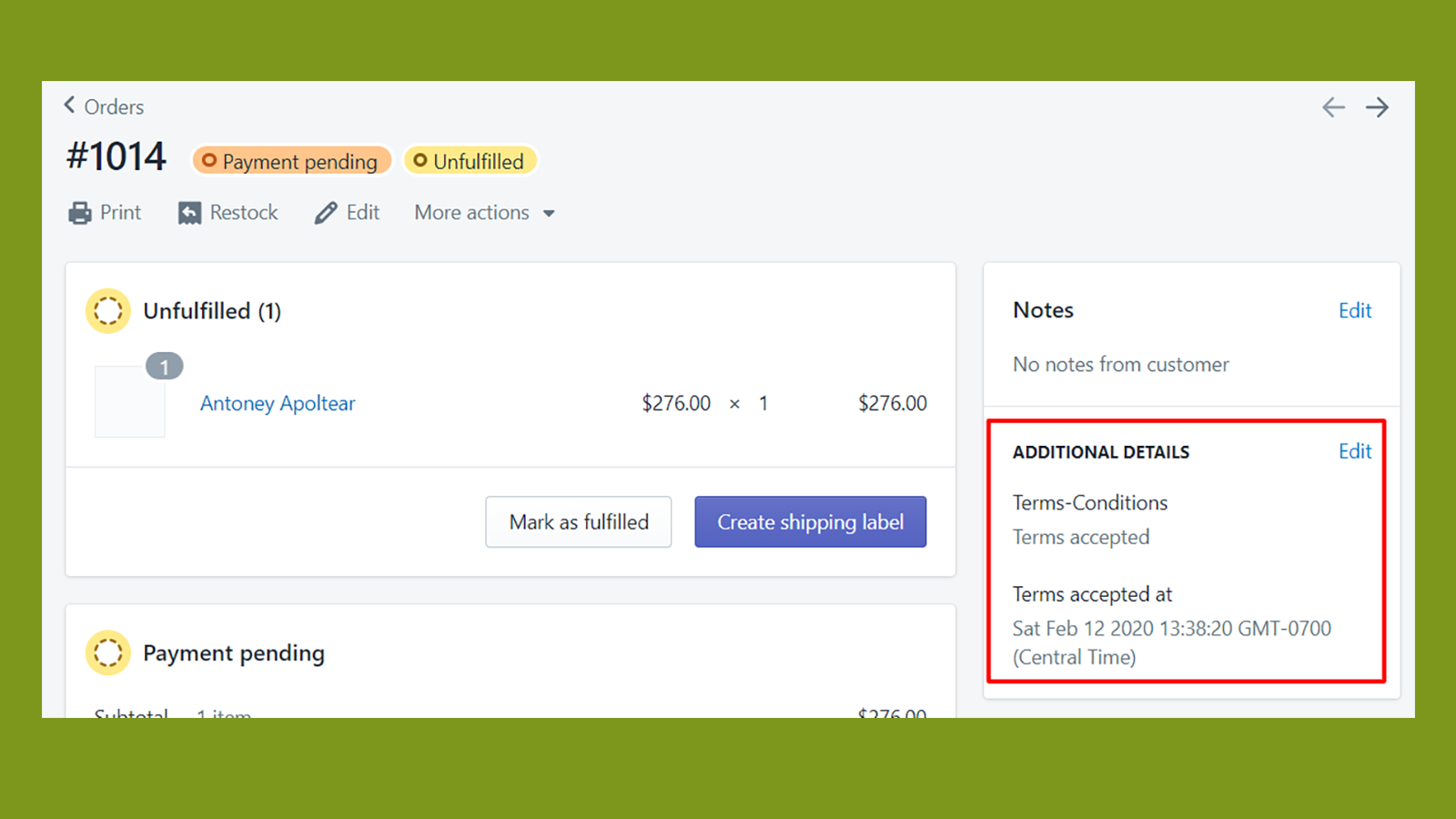Click the 'Terms accepted at' label
1456x819 pixels.
(1092, 594)
